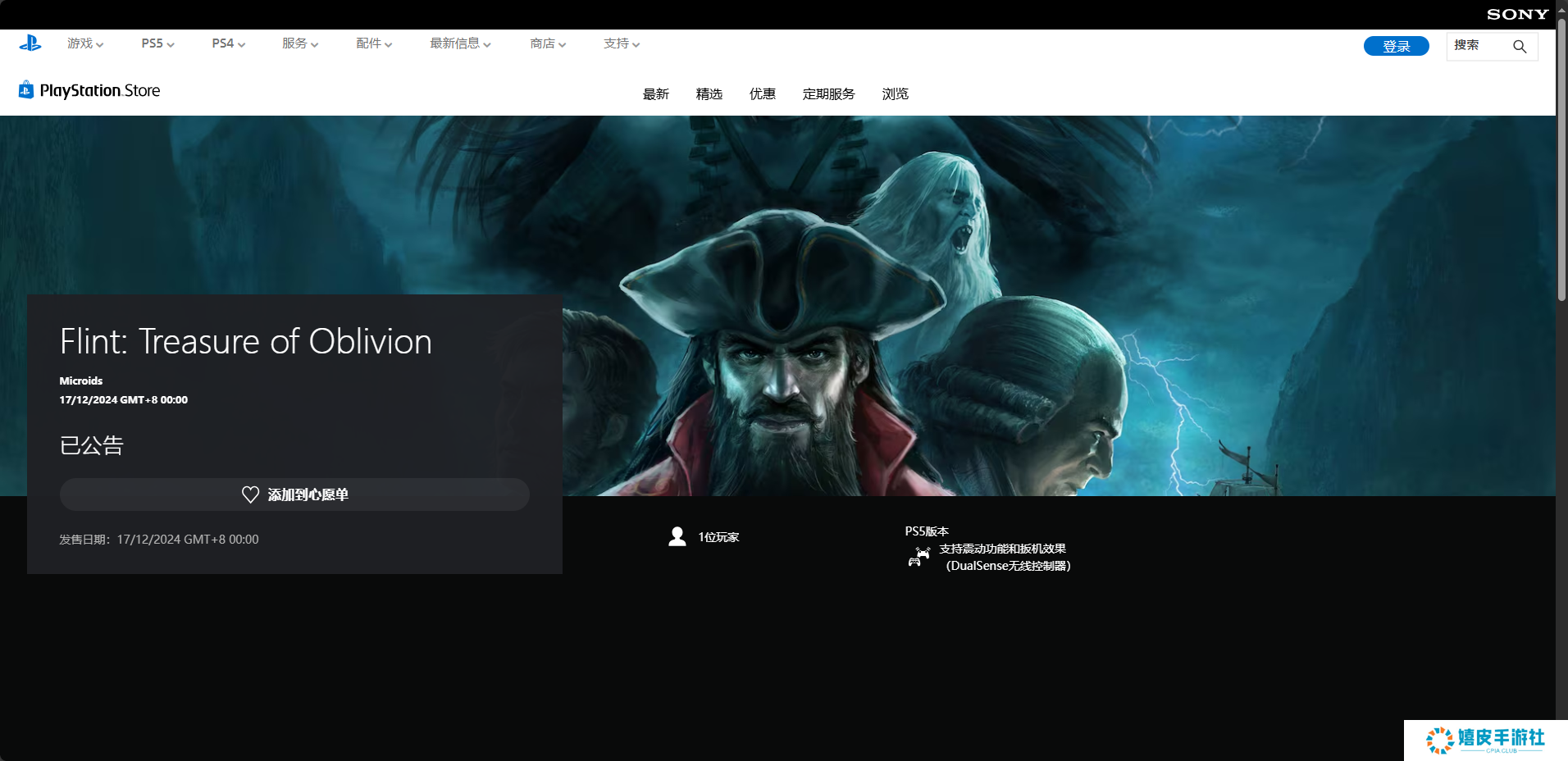Screen dimensions: 1568x761
Task: Click the PlayStation Store bag logo
Action: [x=26, y=90]
